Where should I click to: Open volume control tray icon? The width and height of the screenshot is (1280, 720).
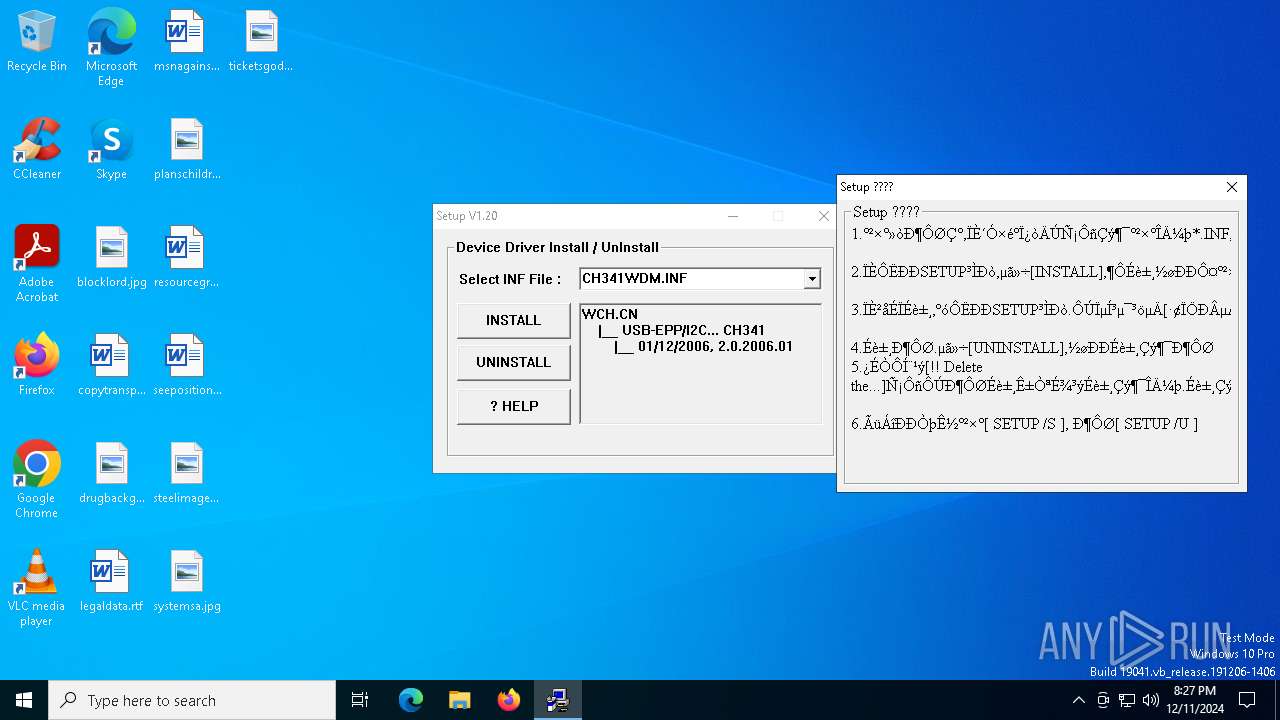(1151, 700)
